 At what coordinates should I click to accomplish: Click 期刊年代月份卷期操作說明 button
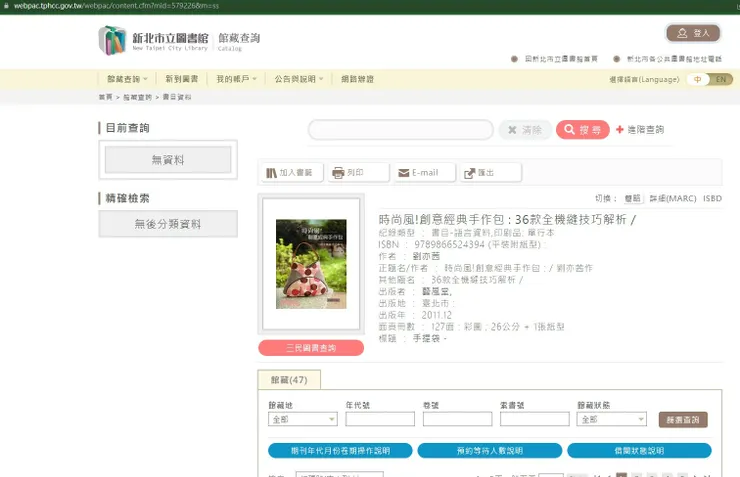click(x=340, y=451)
